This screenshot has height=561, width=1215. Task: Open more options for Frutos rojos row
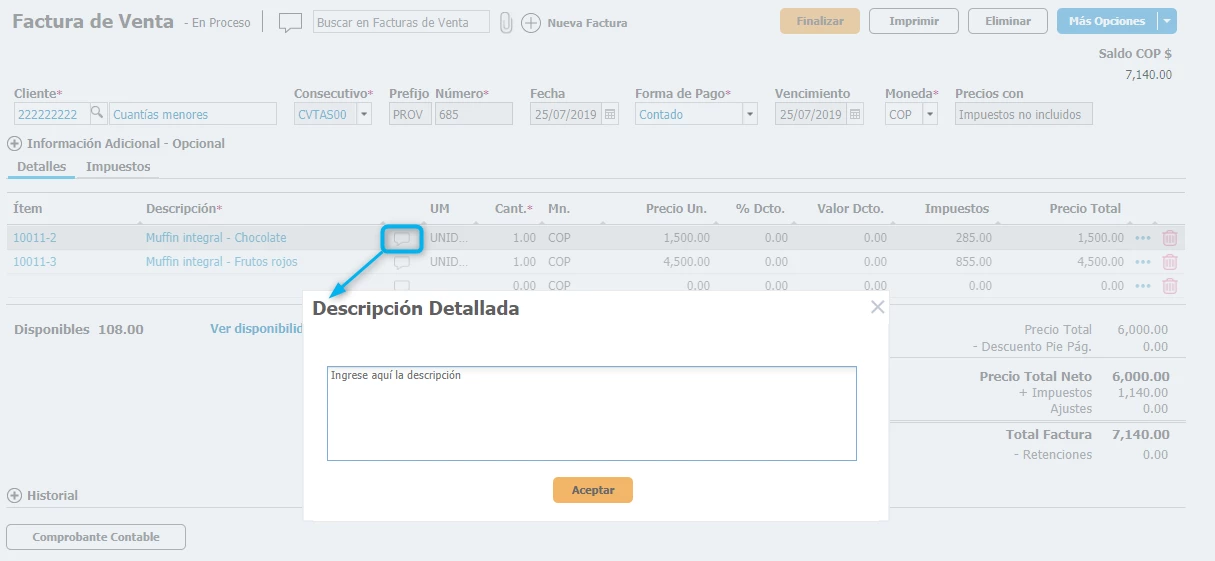tap(1143, 262)
